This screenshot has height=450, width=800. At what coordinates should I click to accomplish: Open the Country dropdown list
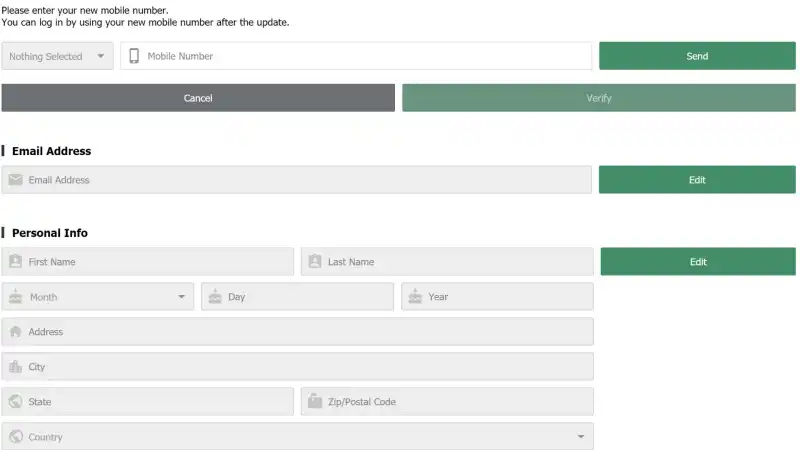[297, 437]
